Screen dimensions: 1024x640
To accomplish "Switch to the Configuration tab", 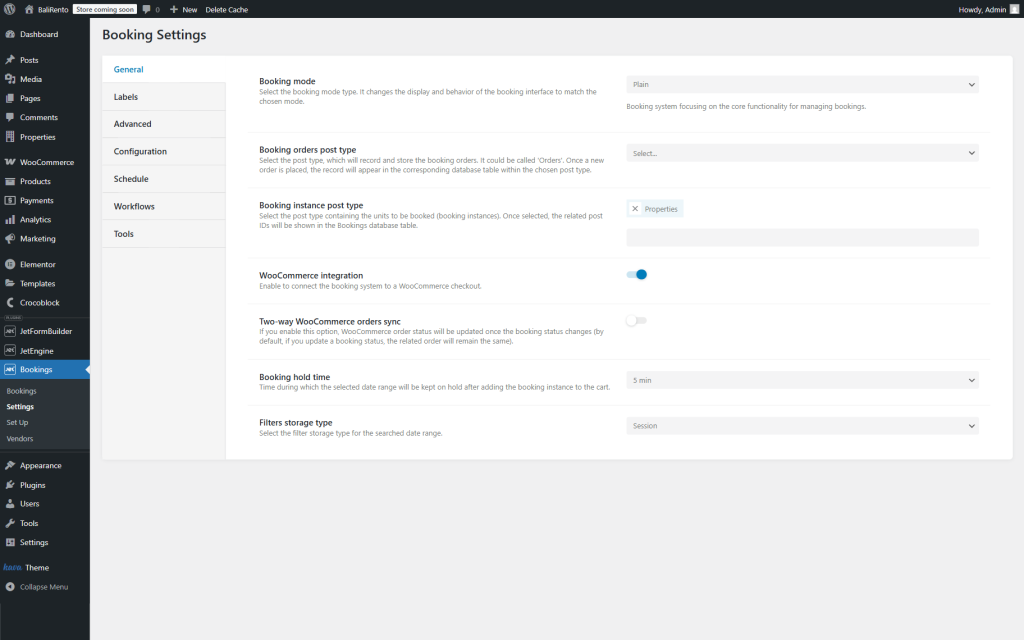I will pyautogui.click(x=163, y=152).
